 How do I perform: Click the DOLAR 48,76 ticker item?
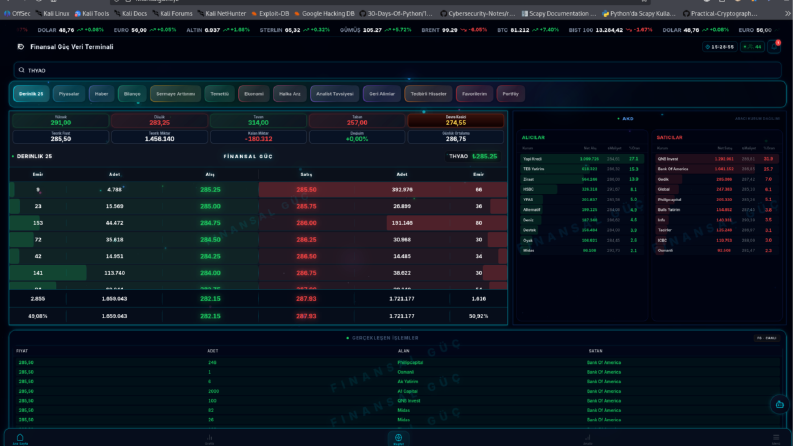(71, 30)
